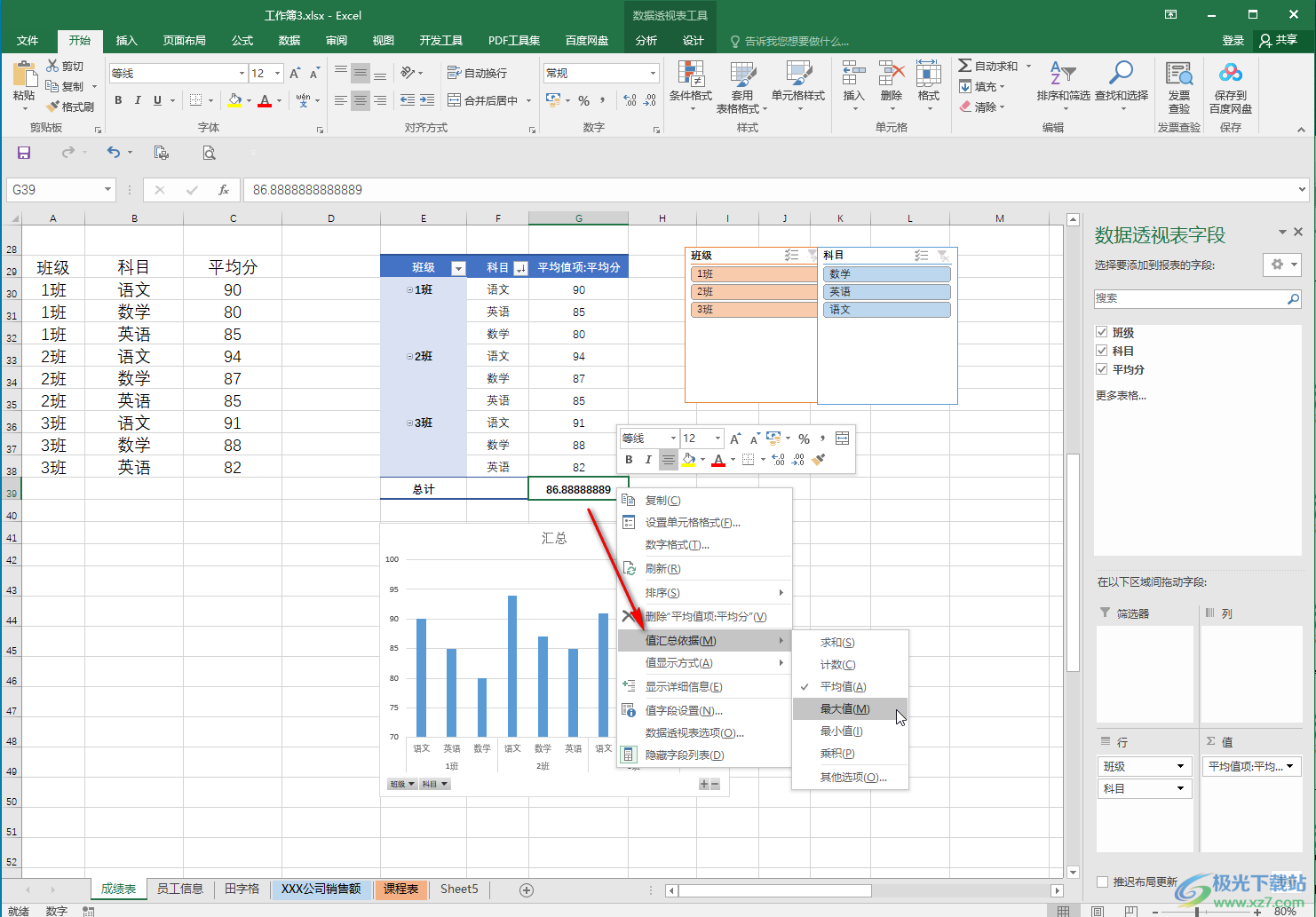Click the Undo arrow in quick toolbar

(x=113, y=153)
